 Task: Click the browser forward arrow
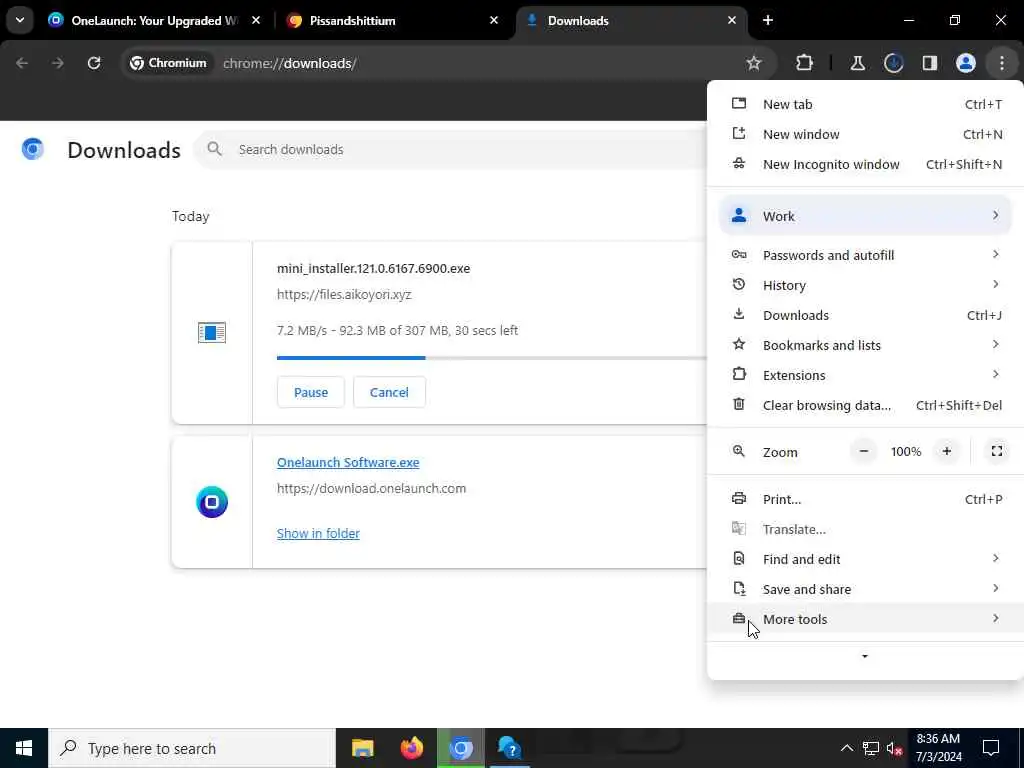[x=58, y=63]
